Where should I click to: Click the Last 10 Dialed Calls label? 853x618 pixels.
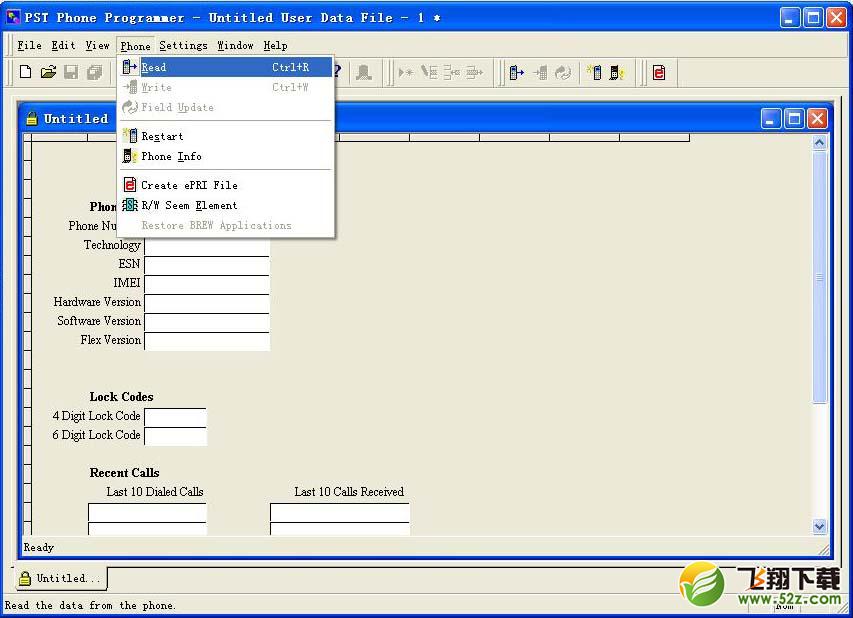[154, 492]
